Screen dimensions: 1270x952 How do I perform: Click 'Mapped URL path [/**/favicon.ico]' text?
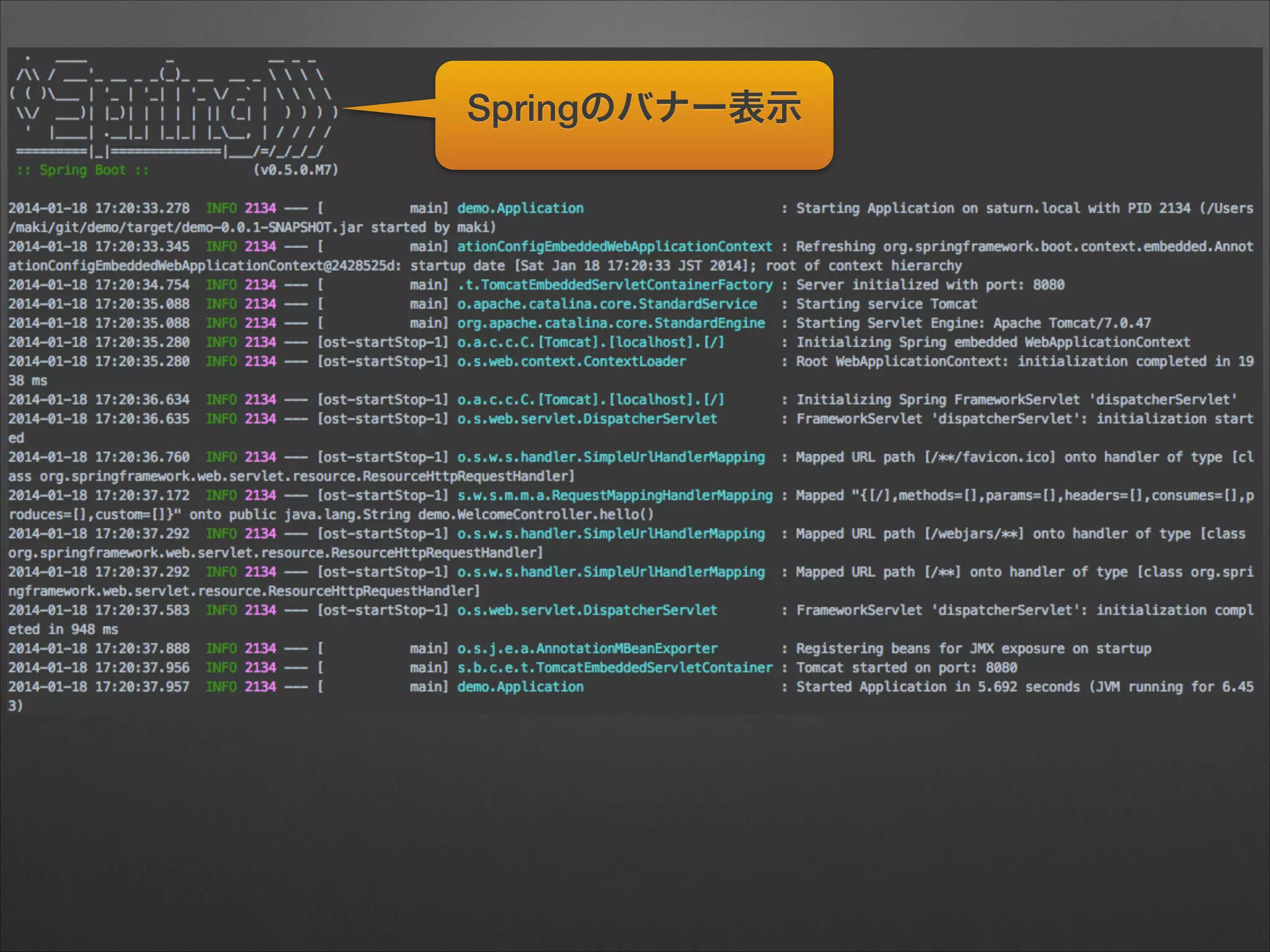click(x=925, y=457)
